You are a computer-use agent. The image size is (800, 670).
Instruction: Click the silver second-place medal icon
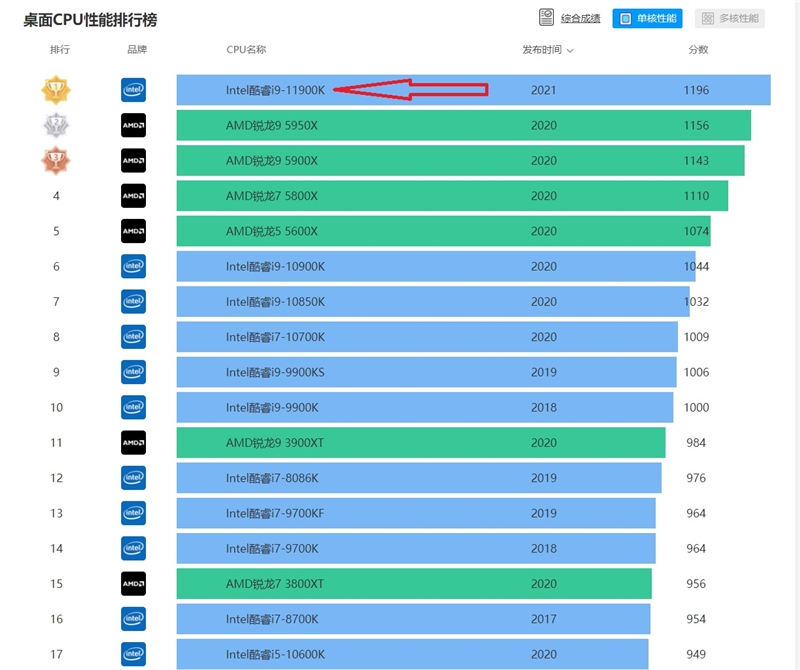56,125
